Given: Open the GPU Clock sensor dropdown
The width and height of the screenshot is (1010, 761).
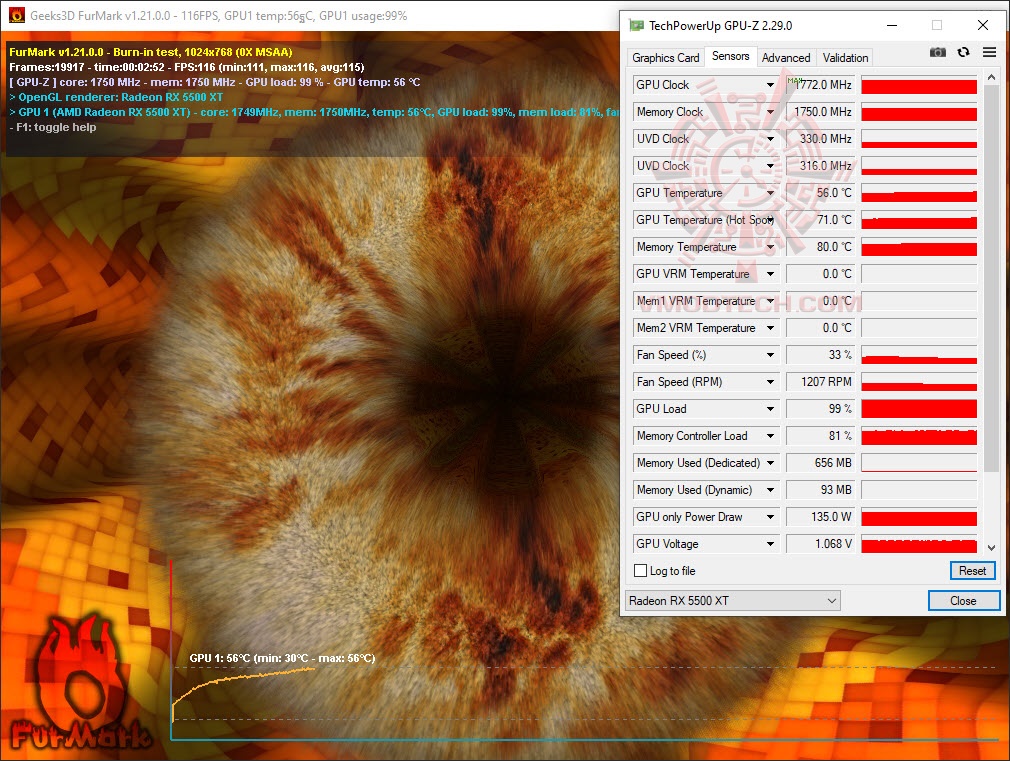Looking at the screenshot, I should pos(770,85).
